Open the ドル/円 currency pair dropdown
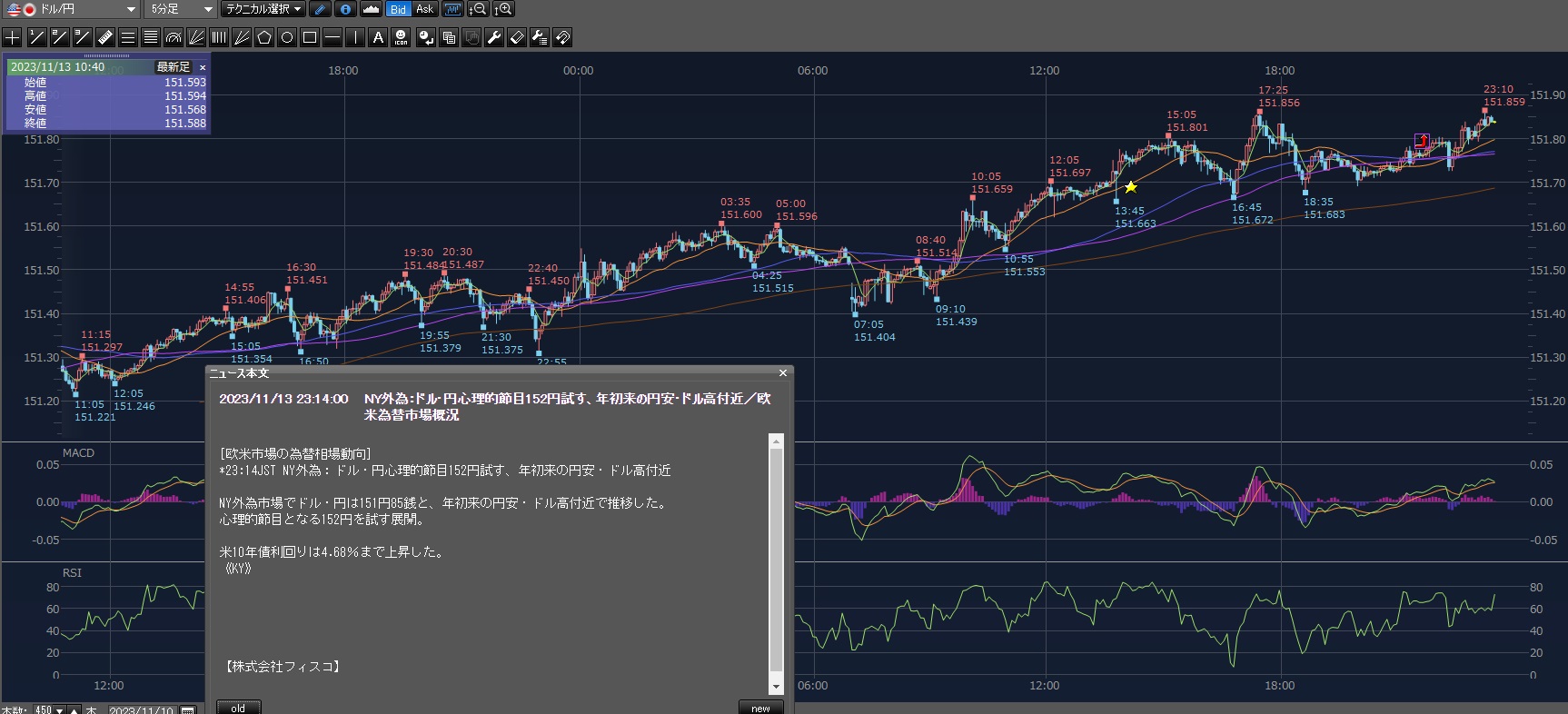 (x=131, y=9)
